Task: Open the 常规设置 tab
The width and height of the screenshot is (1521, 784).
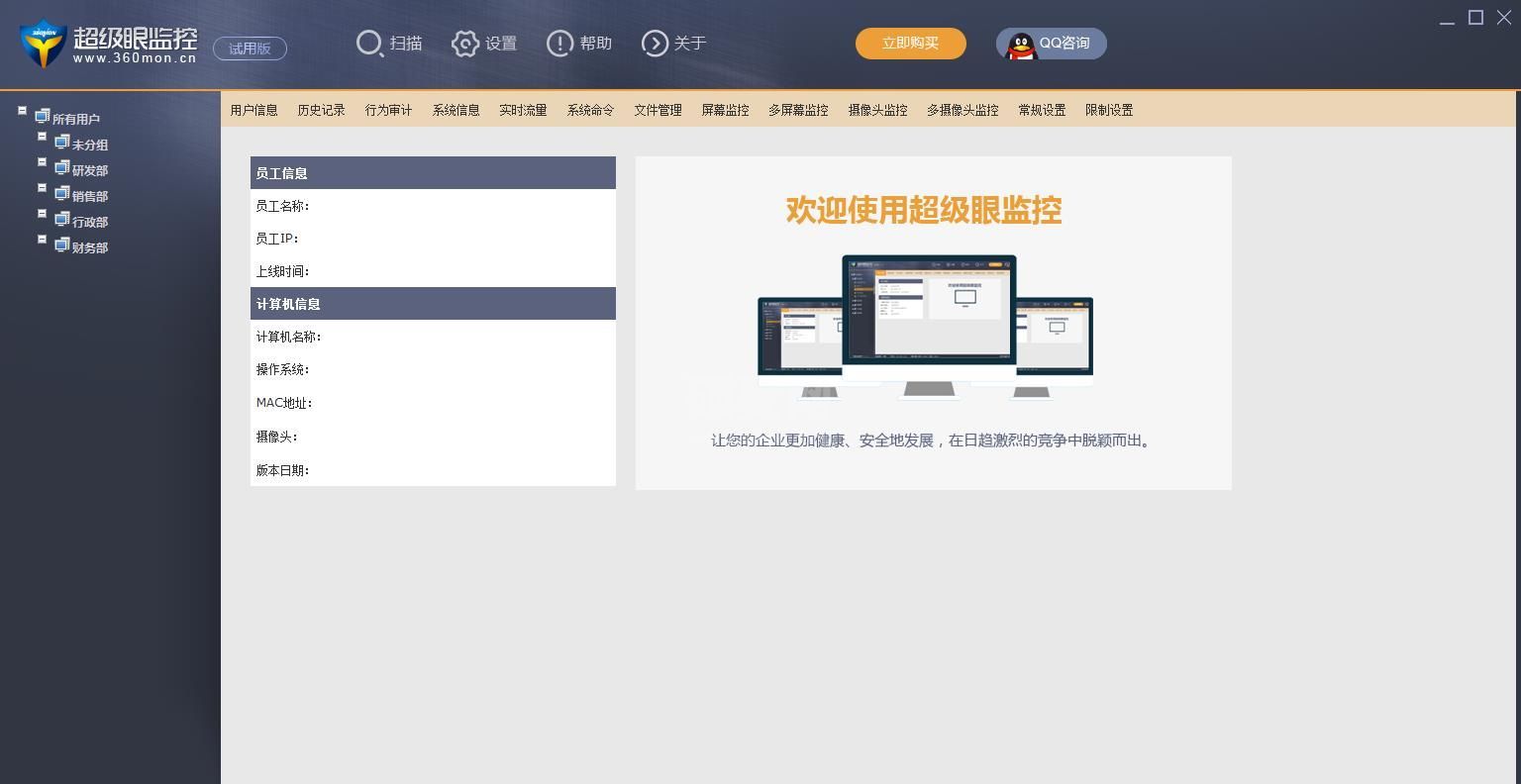Action: tap(1043, 110)
